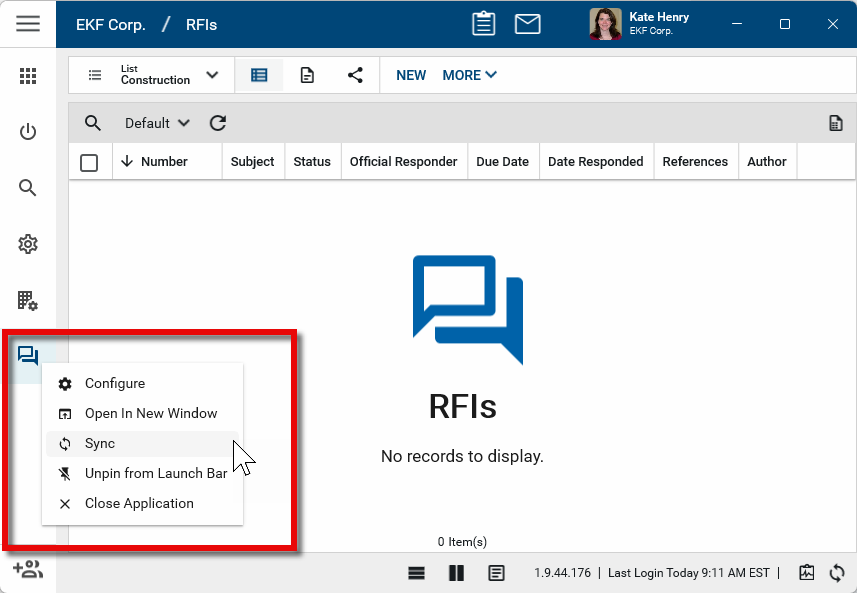Click the add users icon in sidebar

(28, 569)
